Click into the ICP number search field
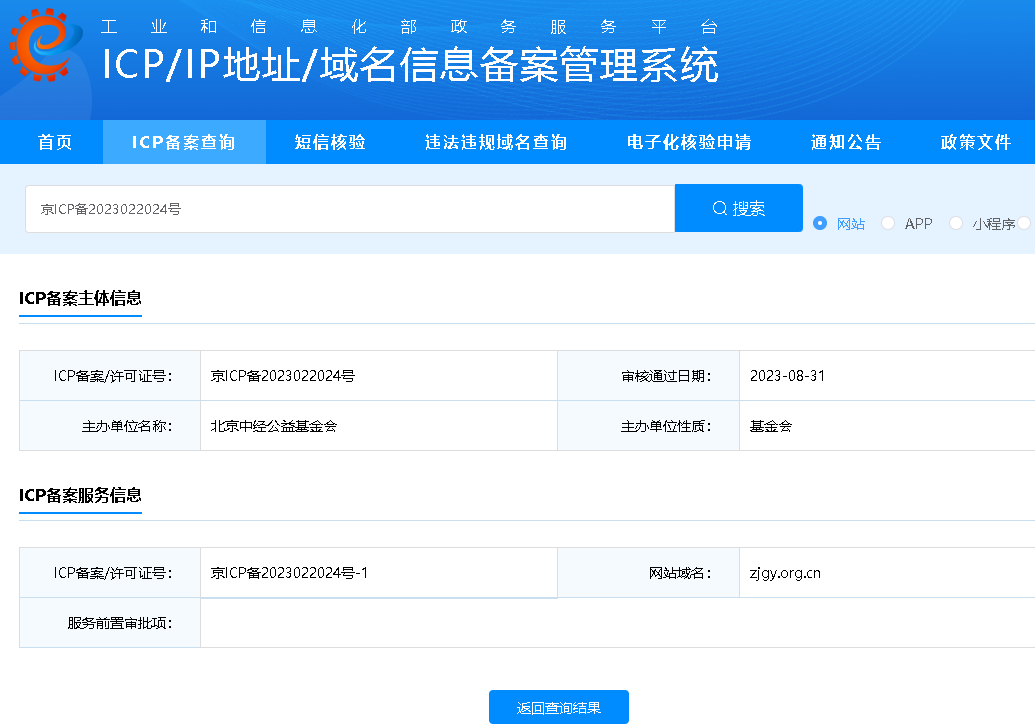This screenshot has width=1035, height=727. coord(350,209)
